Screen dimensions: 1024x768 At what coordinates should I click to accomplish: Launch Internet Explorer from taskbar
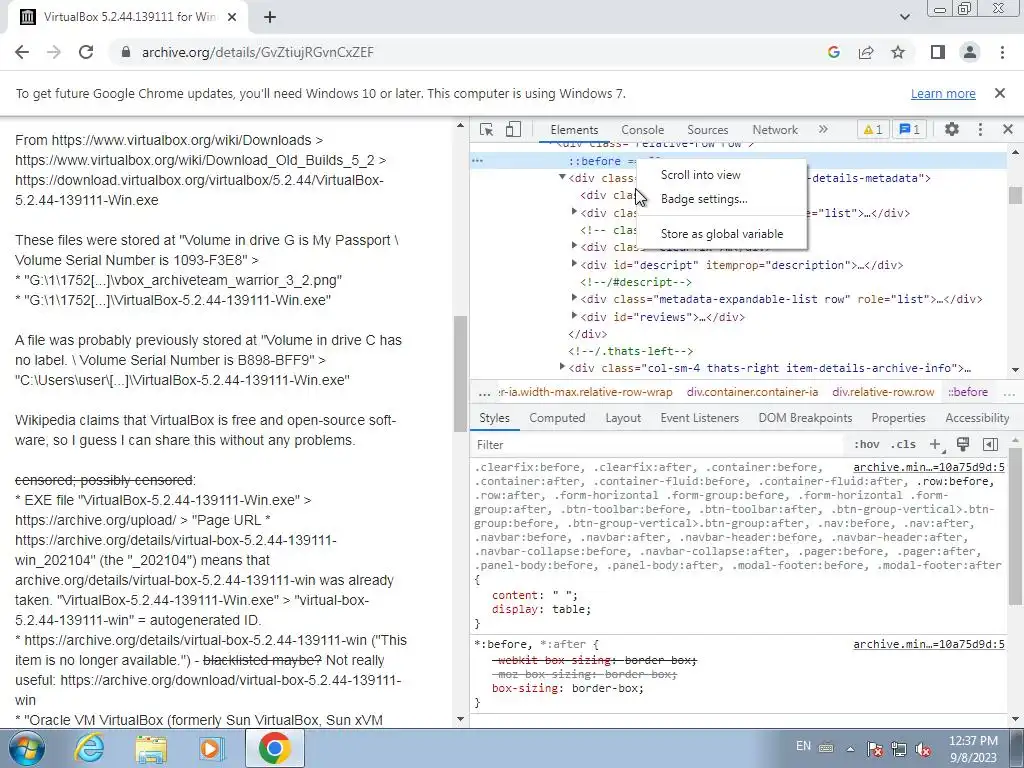tap(88, 748)
